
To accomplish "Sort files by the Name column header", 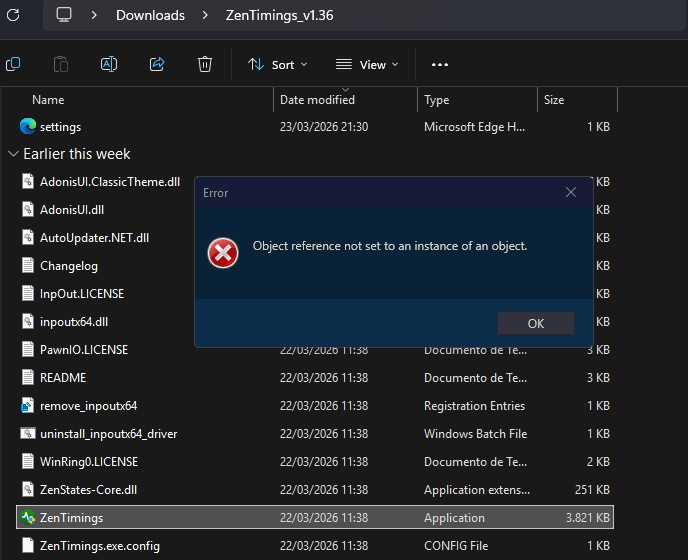I will pos(48,100).
